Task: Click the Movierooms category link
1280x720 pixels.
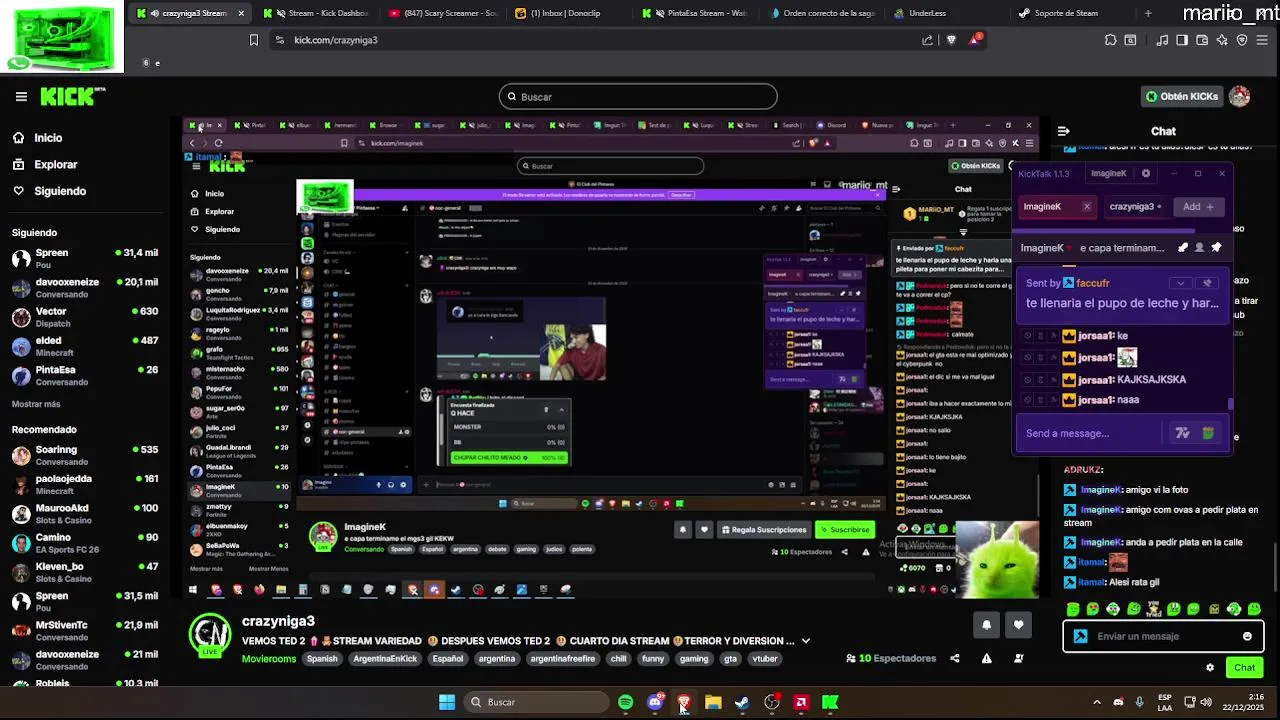Action: point(269,659)
